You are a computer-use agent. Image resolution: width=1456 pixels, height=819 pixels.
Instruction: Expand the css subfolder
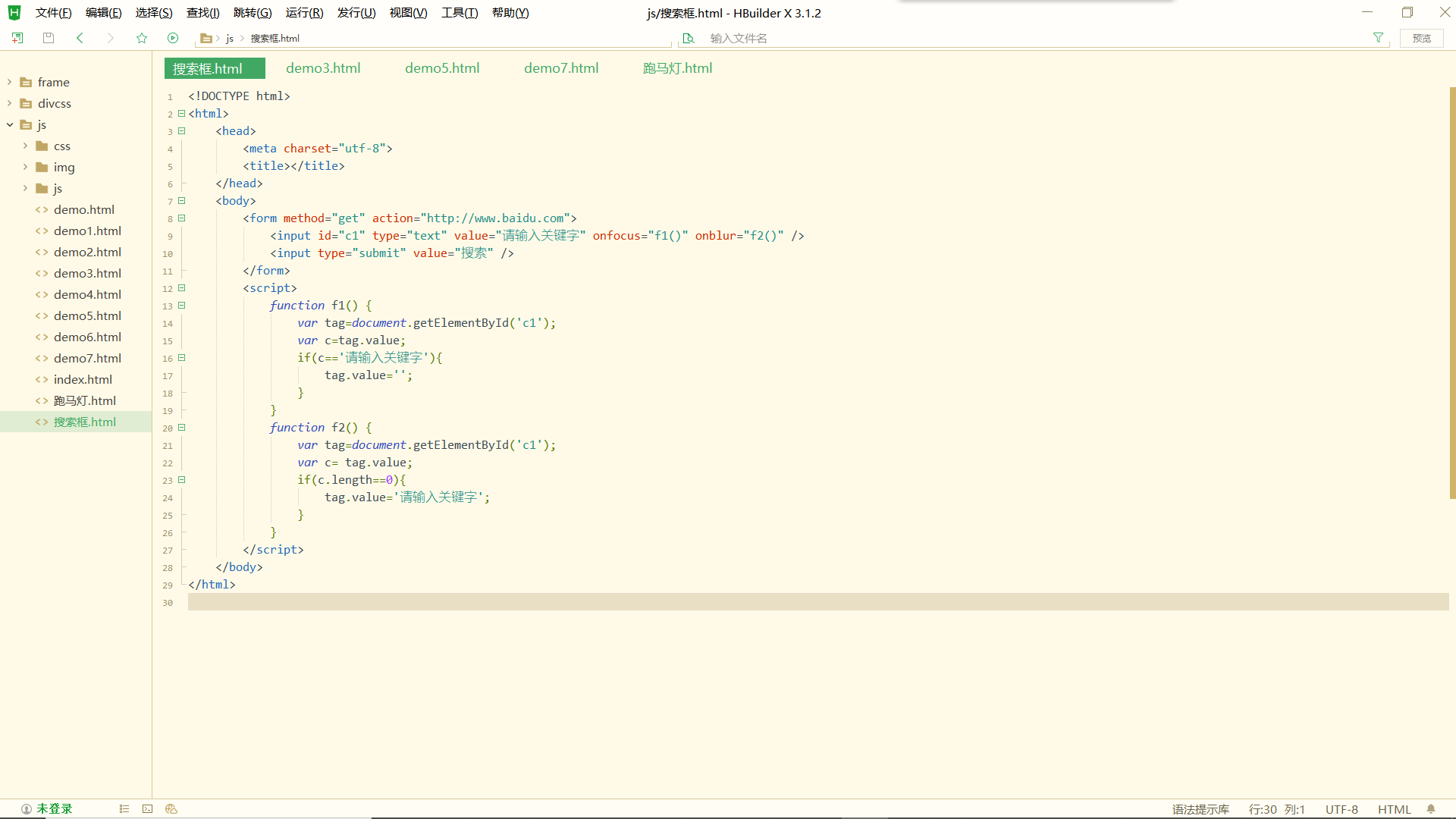coord(25,146)
